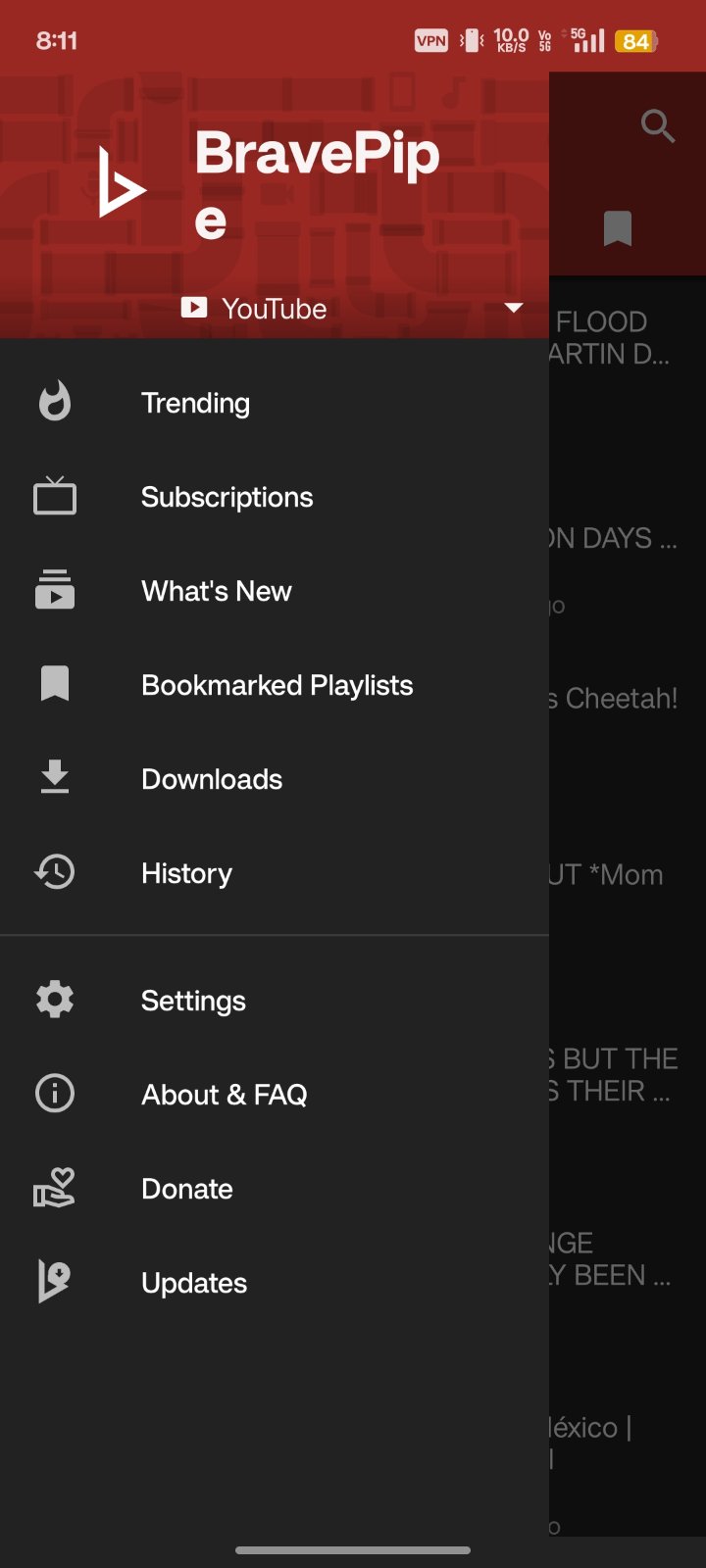The height and width of the screenshot is (1568, 706).
Task: Tap the Donate hand-heart icon
Action: pyautogui.click(x=55, y=1188)
